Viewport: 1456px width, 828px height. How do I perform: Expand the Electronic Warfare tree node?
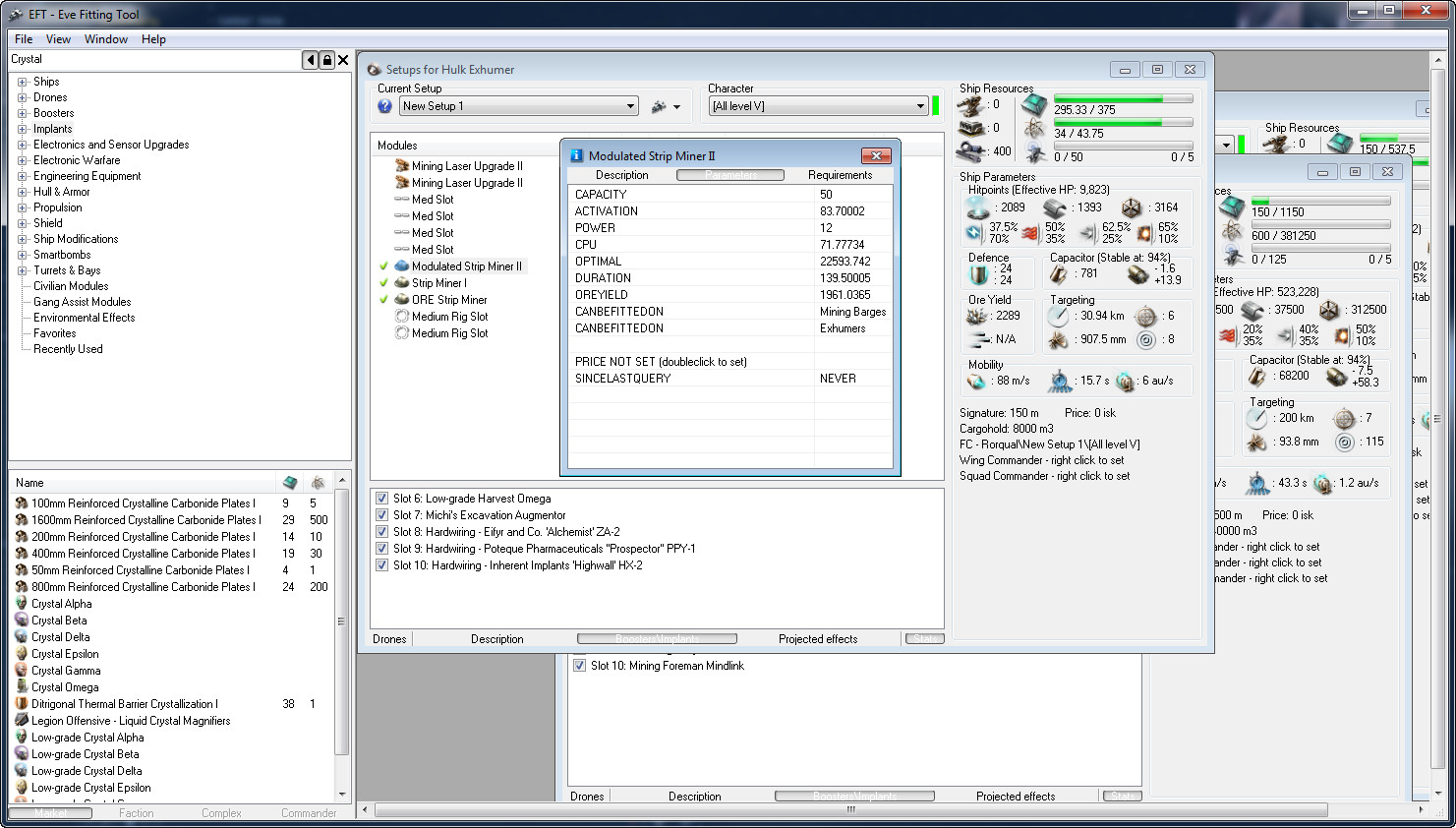click(x=22, y=160)
